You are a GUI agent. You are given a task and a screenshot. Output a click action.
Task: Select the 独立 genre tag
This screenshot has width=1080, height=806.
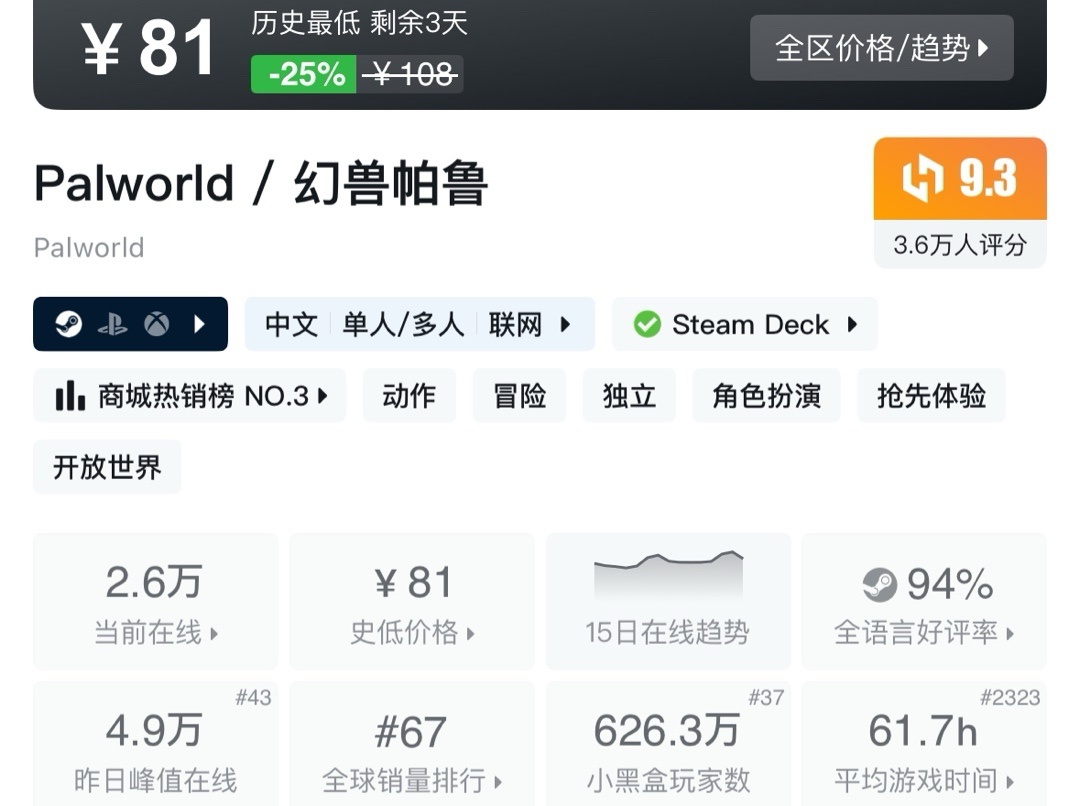point(629,395)
